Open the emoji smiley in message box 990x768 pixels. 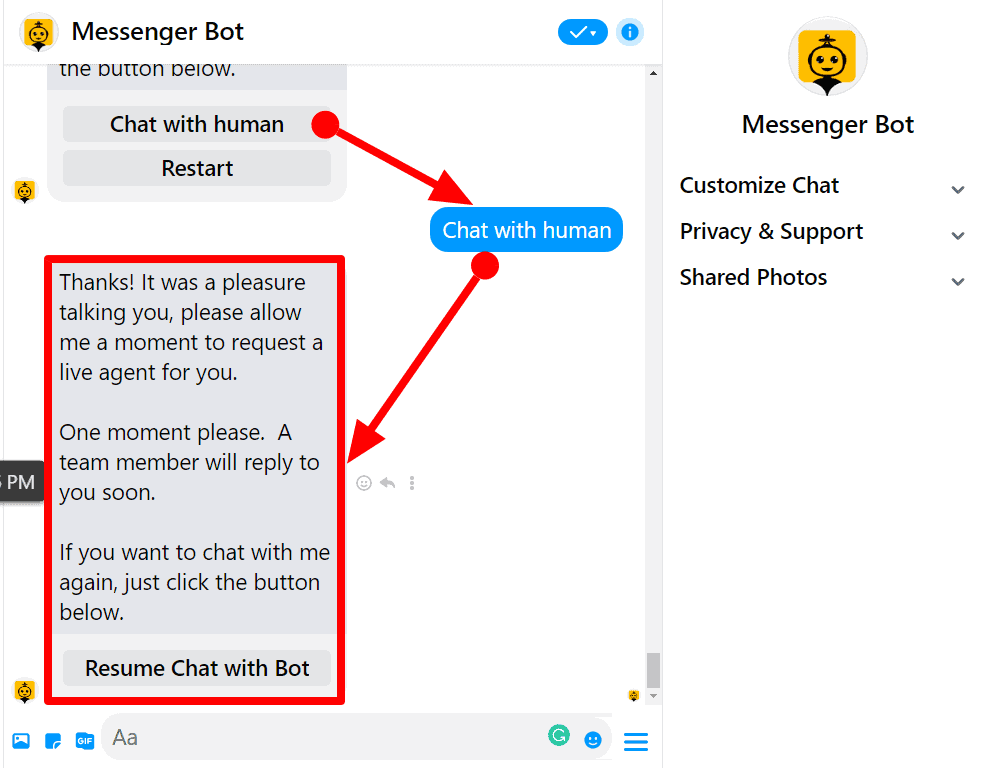592,740
